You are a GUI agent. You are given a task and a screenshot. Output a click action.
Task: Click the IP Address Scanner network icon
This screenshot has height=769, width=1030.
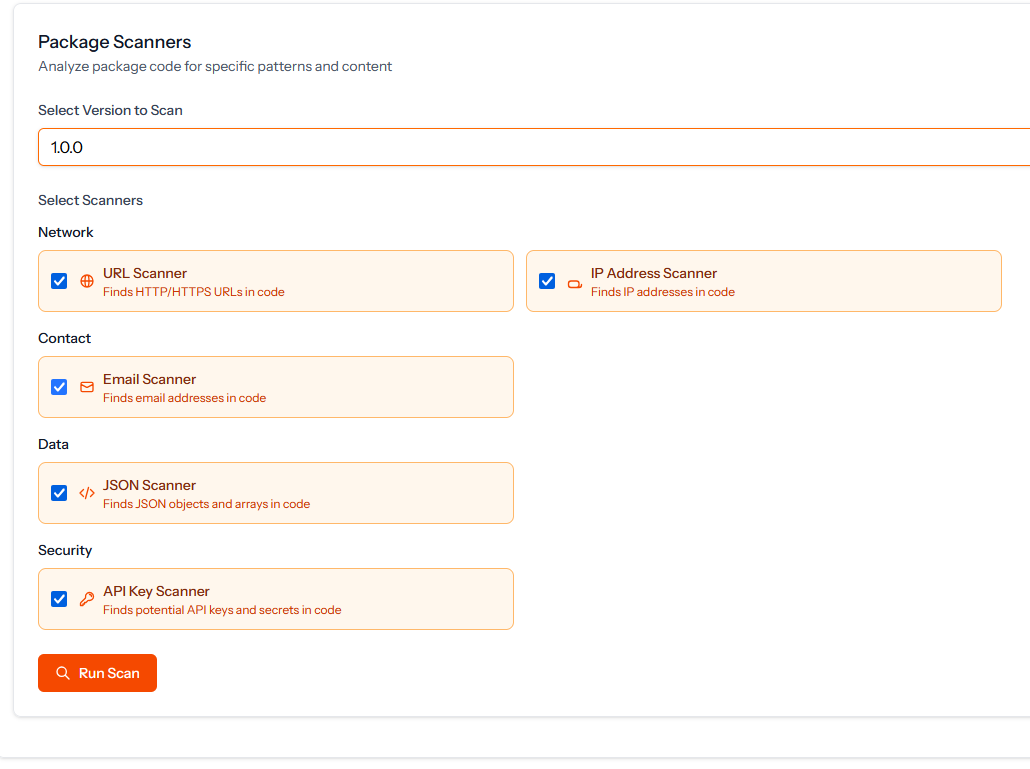[x=575, y=282]
